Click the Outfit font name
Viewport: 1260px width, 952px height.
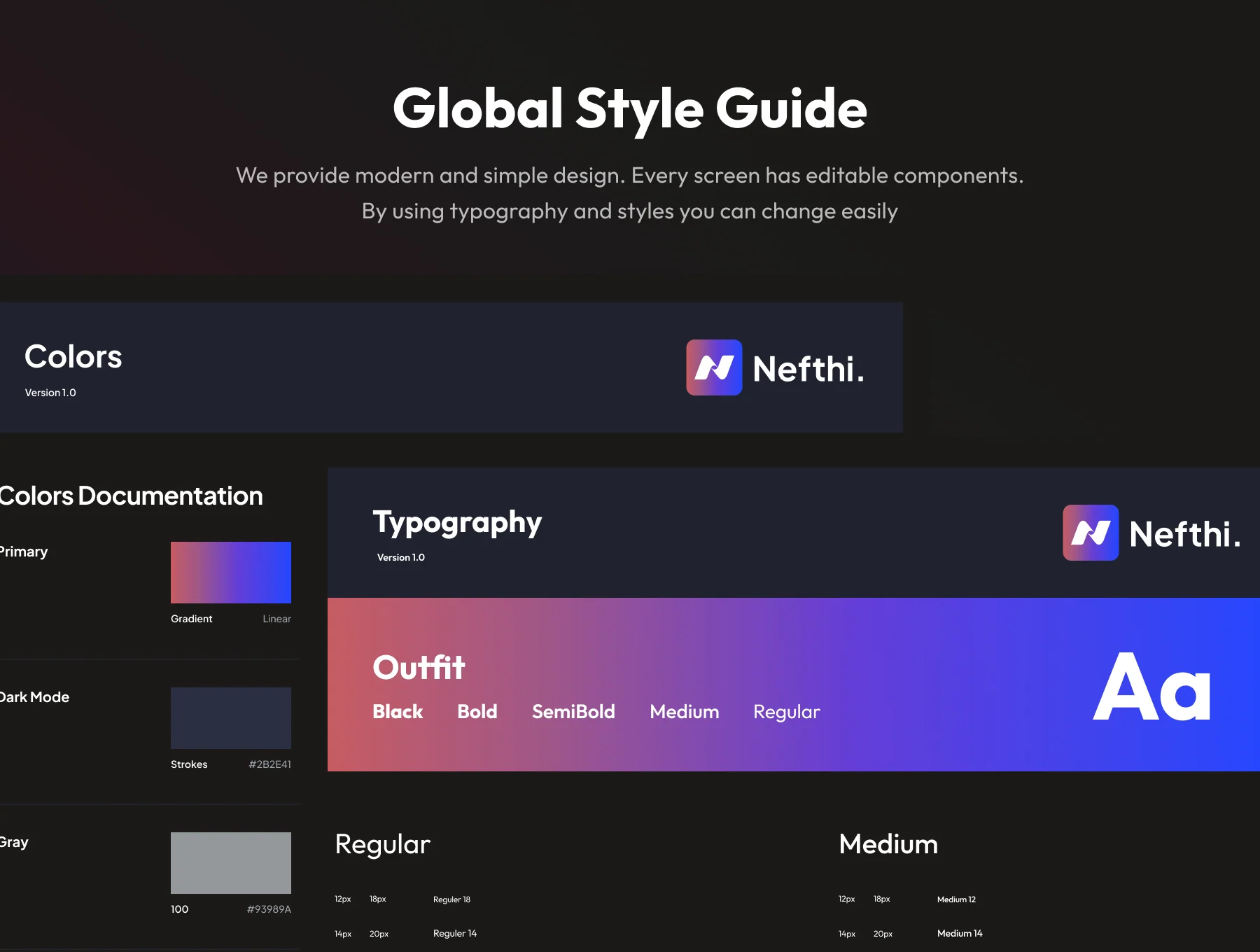click(x=419, y=667)
